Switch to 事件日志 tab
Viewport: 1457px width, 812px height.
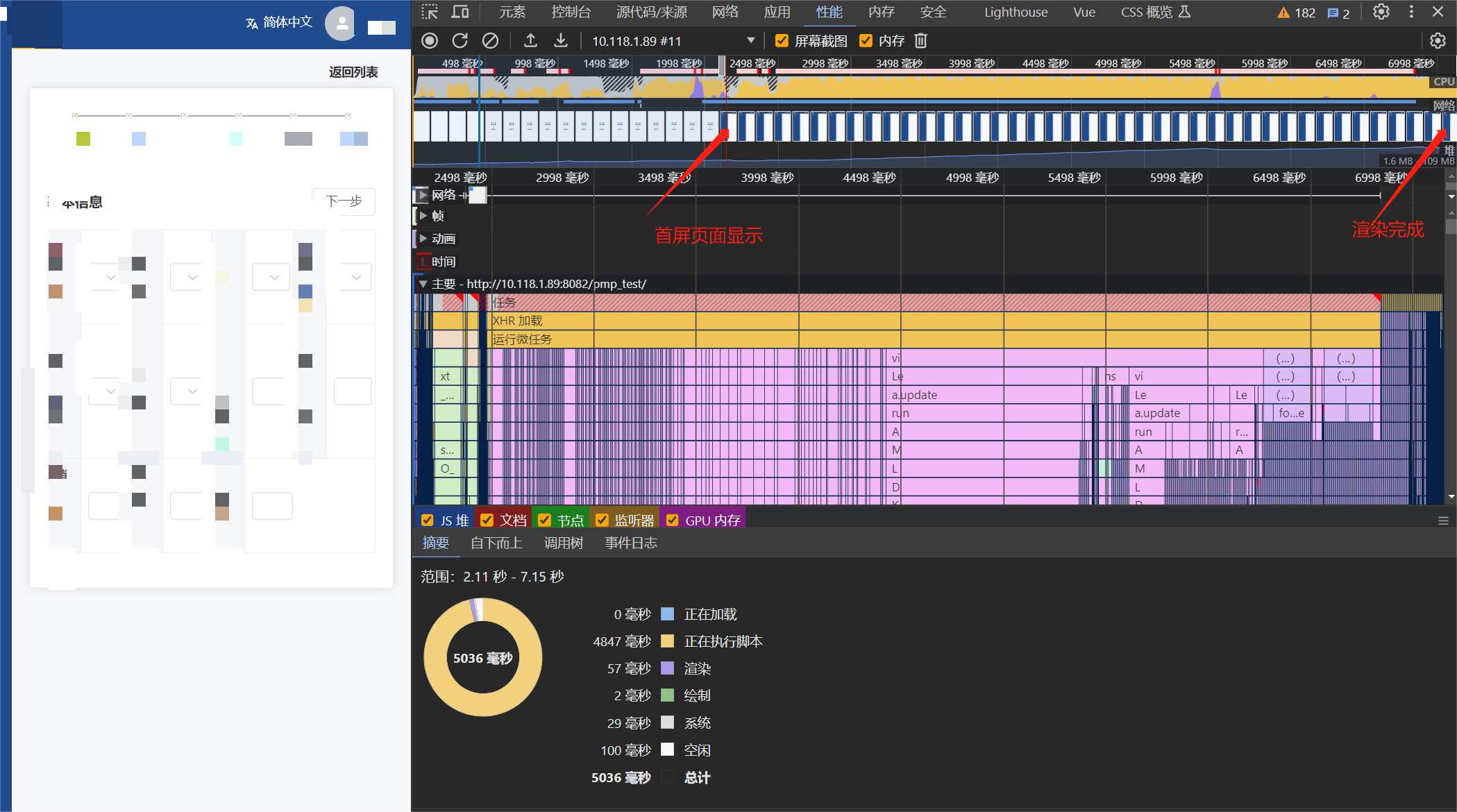[631, 543]
